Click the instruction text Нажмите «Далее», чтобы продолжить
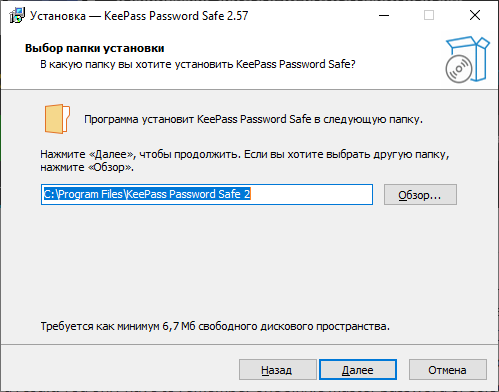499x392 pixels. [140, 154]
